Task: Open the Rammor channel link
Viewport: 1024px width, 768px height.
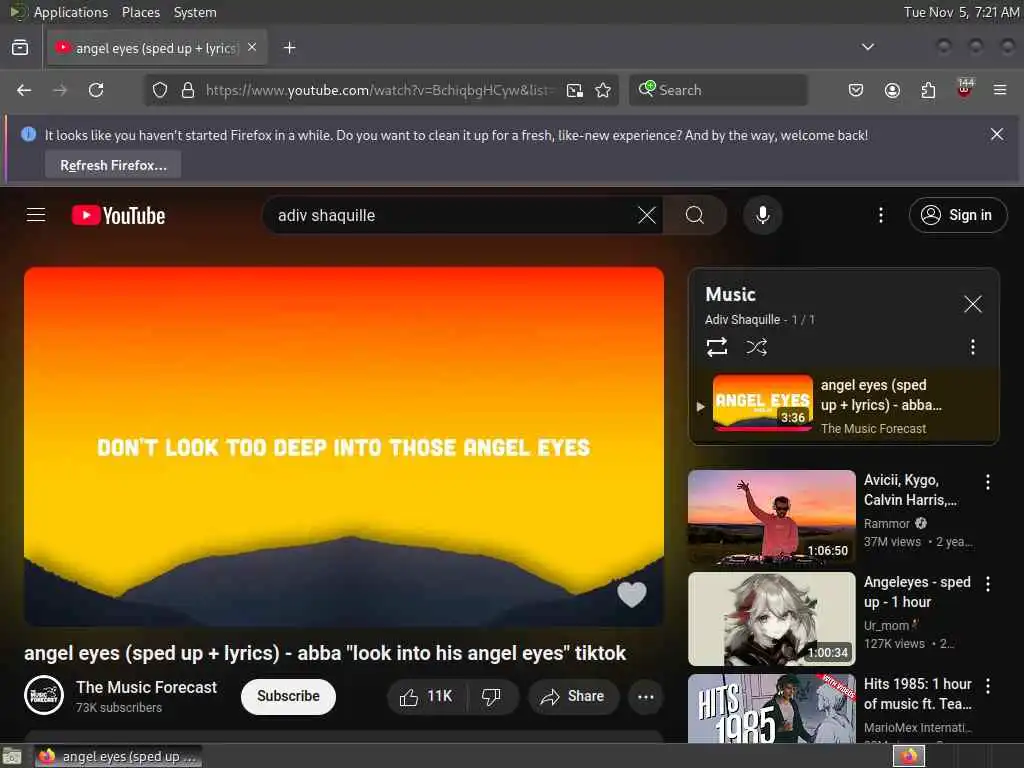Action: (x=886, y=524)
